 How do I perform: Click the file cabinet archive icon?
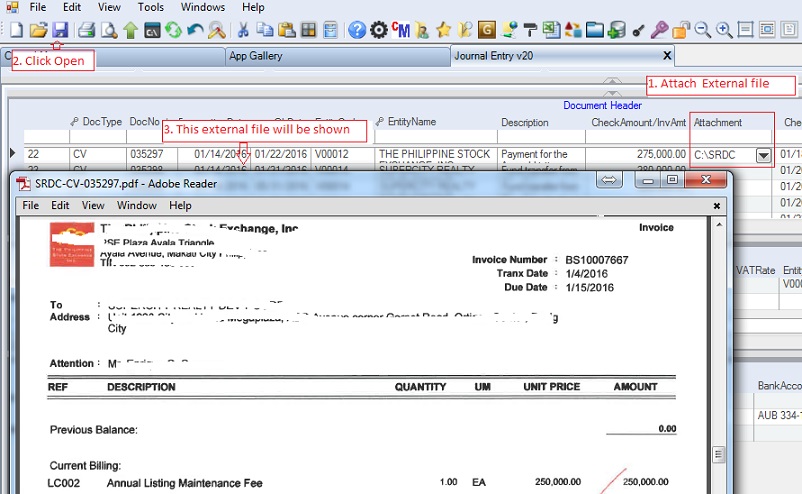(331, 30)
